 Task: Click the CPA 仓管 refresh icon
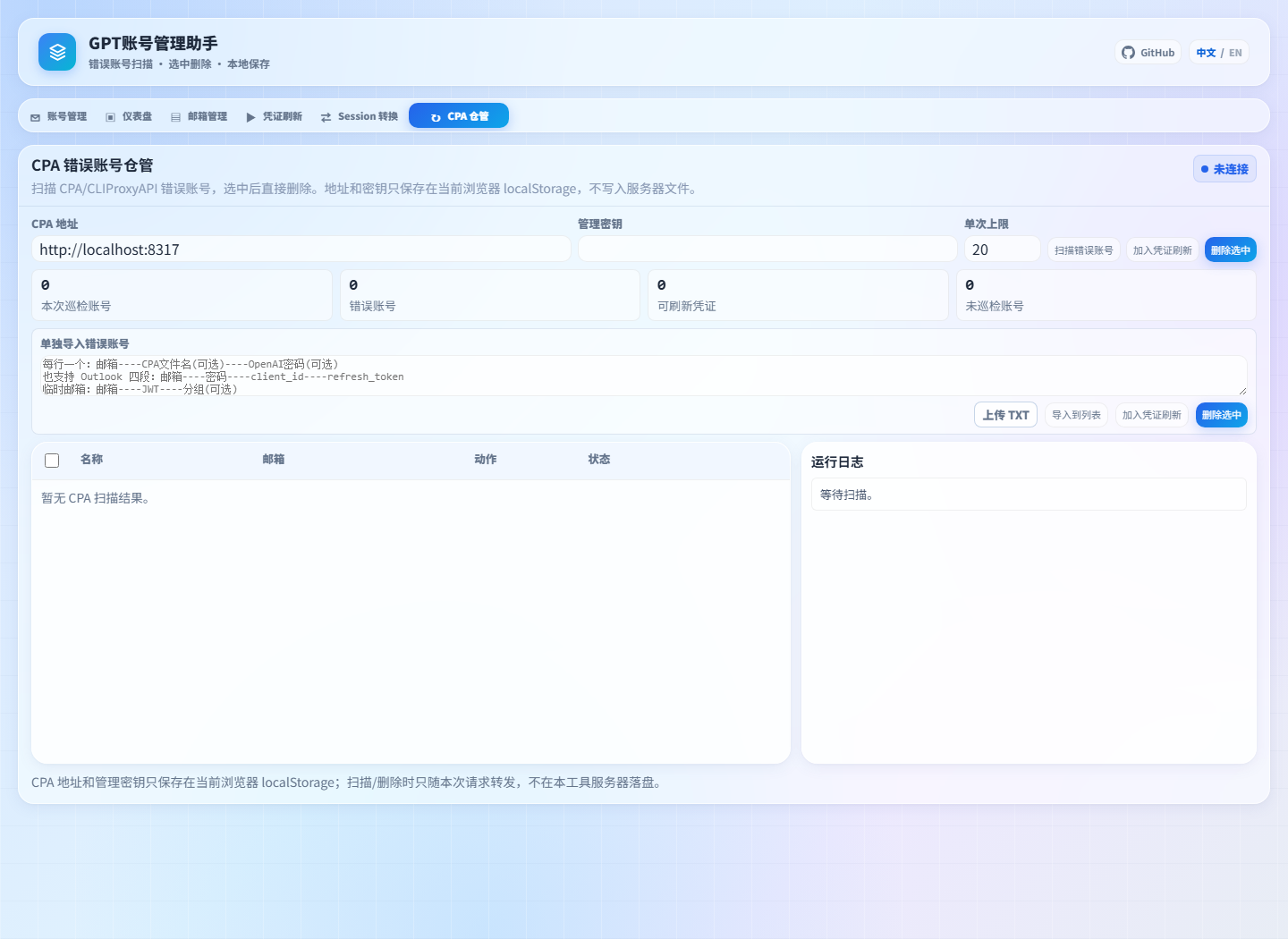click(436, 117)
